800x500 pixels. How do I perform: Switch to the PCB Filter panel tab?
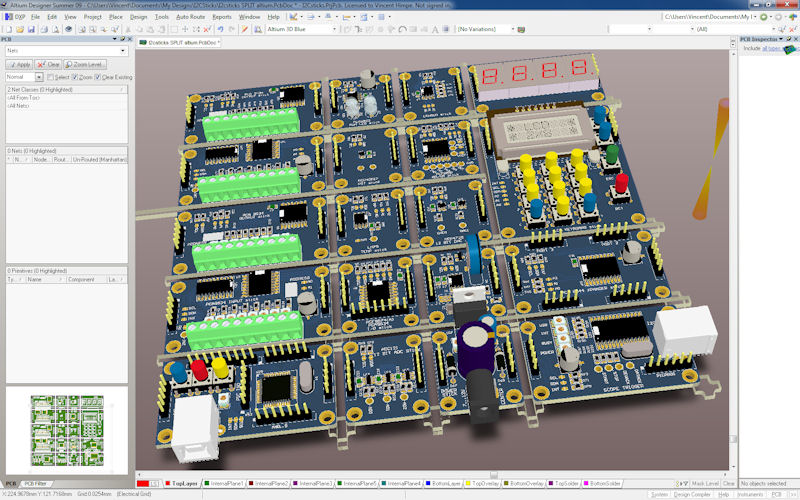36,484
